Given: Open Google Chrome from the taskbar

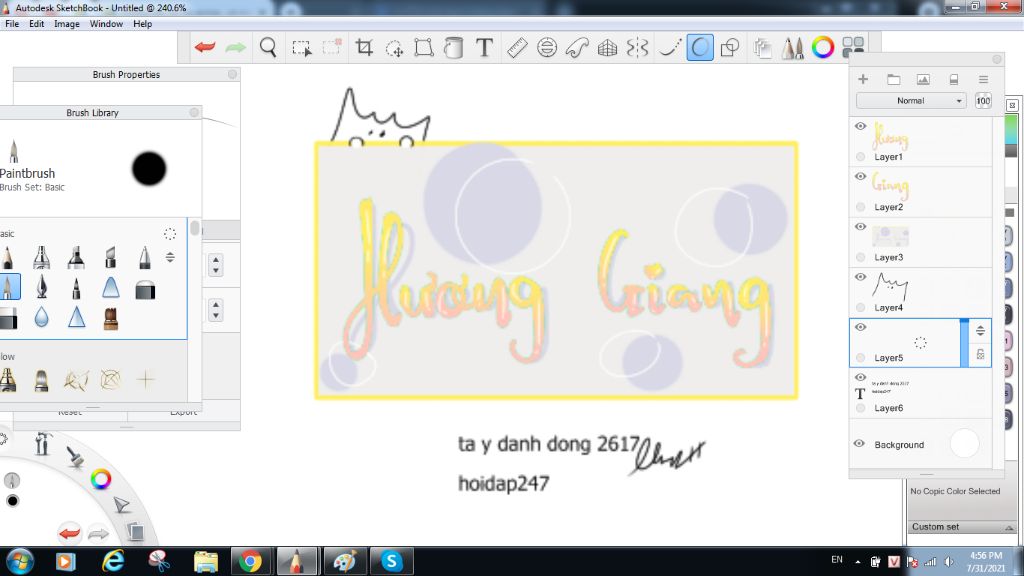Looking at the screenshot, I should (x=249, y=561).
